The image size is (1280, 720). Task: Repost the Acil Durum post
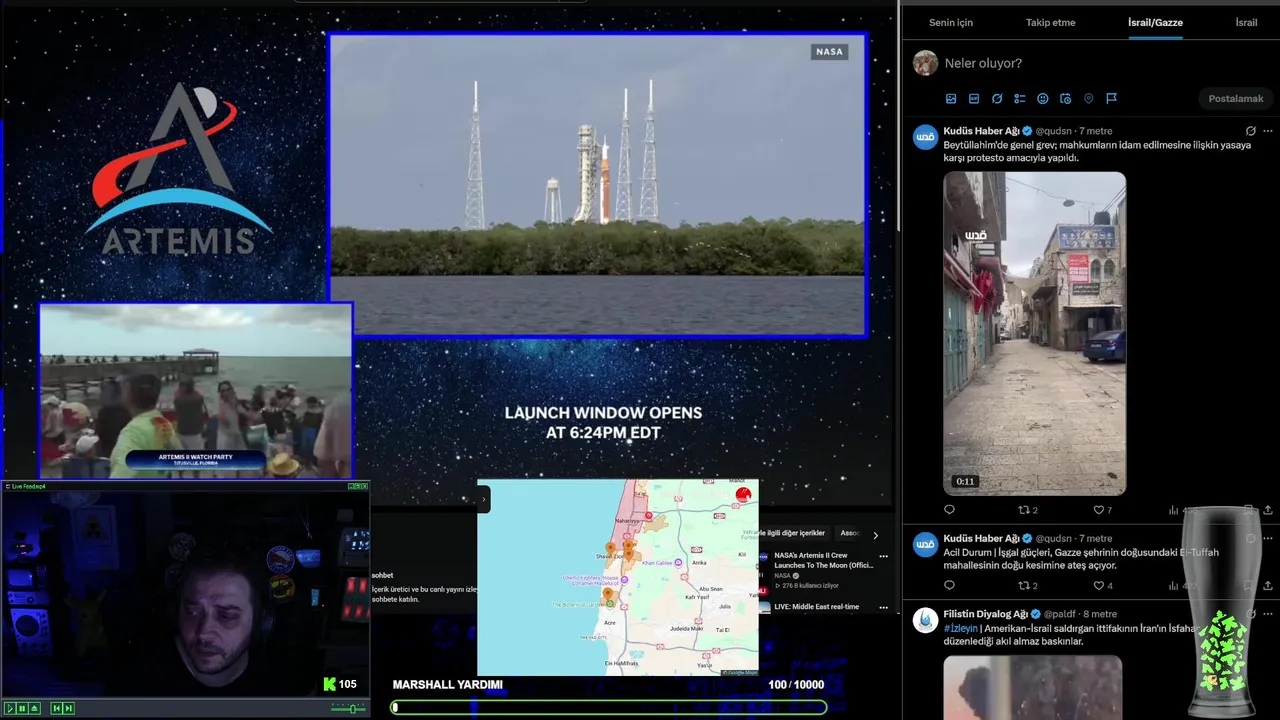coord(1027,586)
